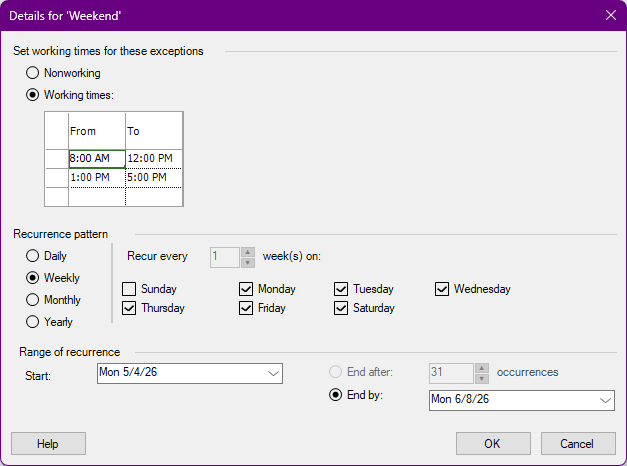Enable the Sunday checkbox
Screen dimensions: 627x466
click(129, 289)
